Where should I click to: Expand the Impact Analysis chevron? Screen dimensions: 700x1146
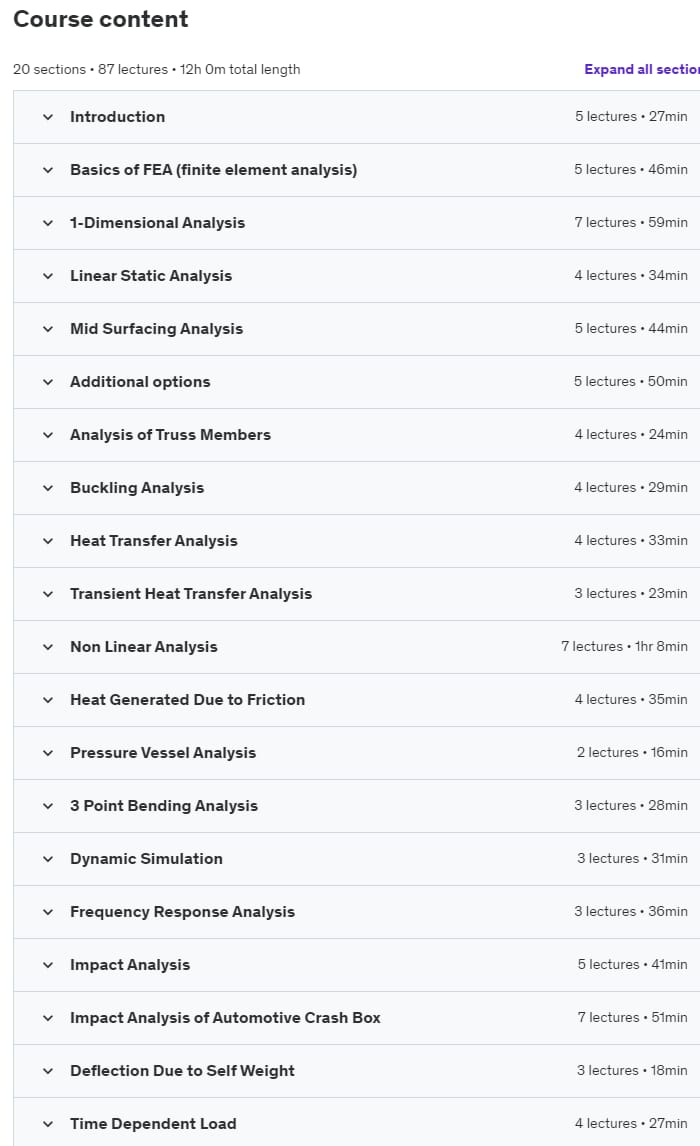pyautogui.click(x=47, y=965)
